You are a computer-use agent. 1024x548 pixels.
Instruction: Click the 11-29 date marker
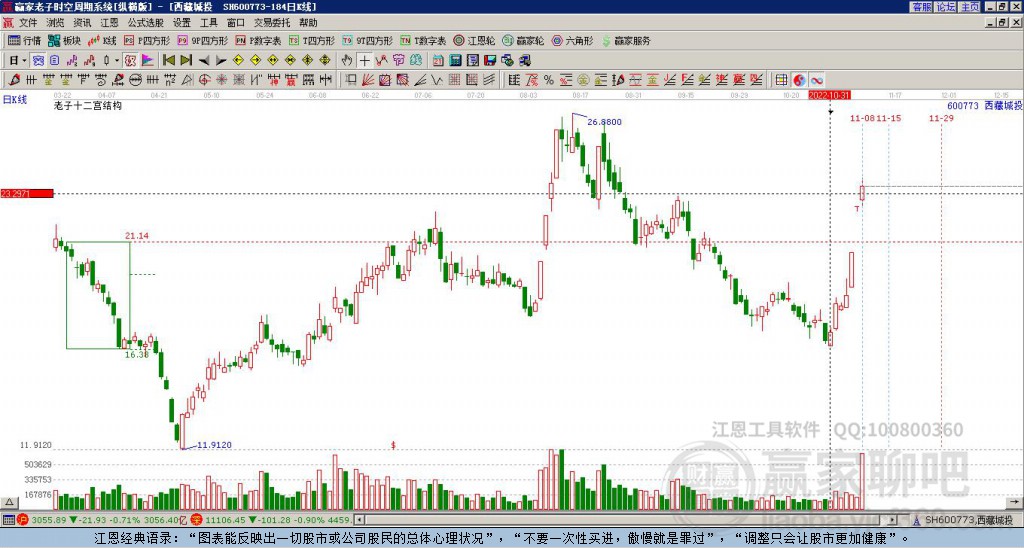[941, 118]
